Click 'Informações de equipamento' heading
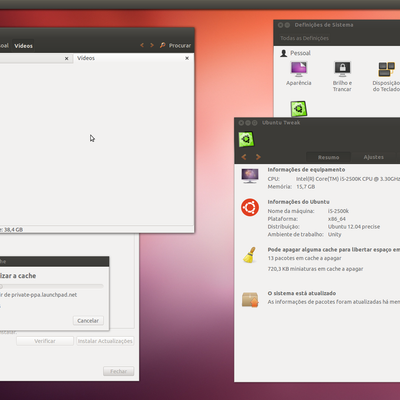The image size is (400, 400). (x=306, y=170)
